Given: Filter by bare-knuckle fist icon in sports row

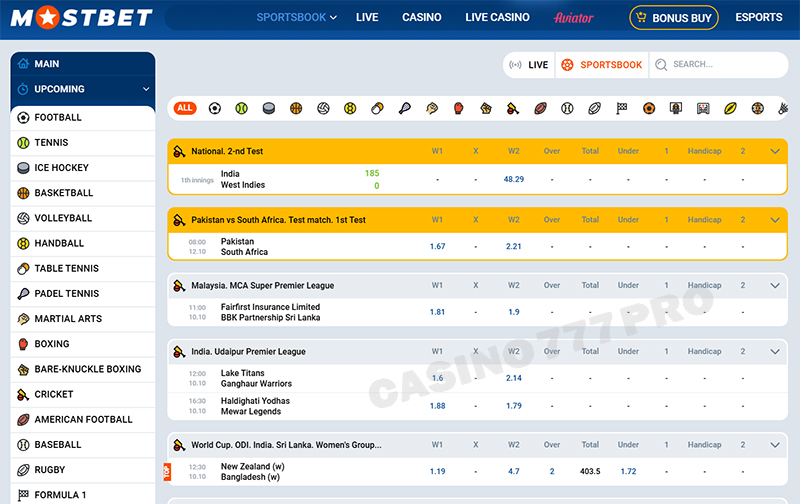Looking at the screenshot, I should [486, 108].
